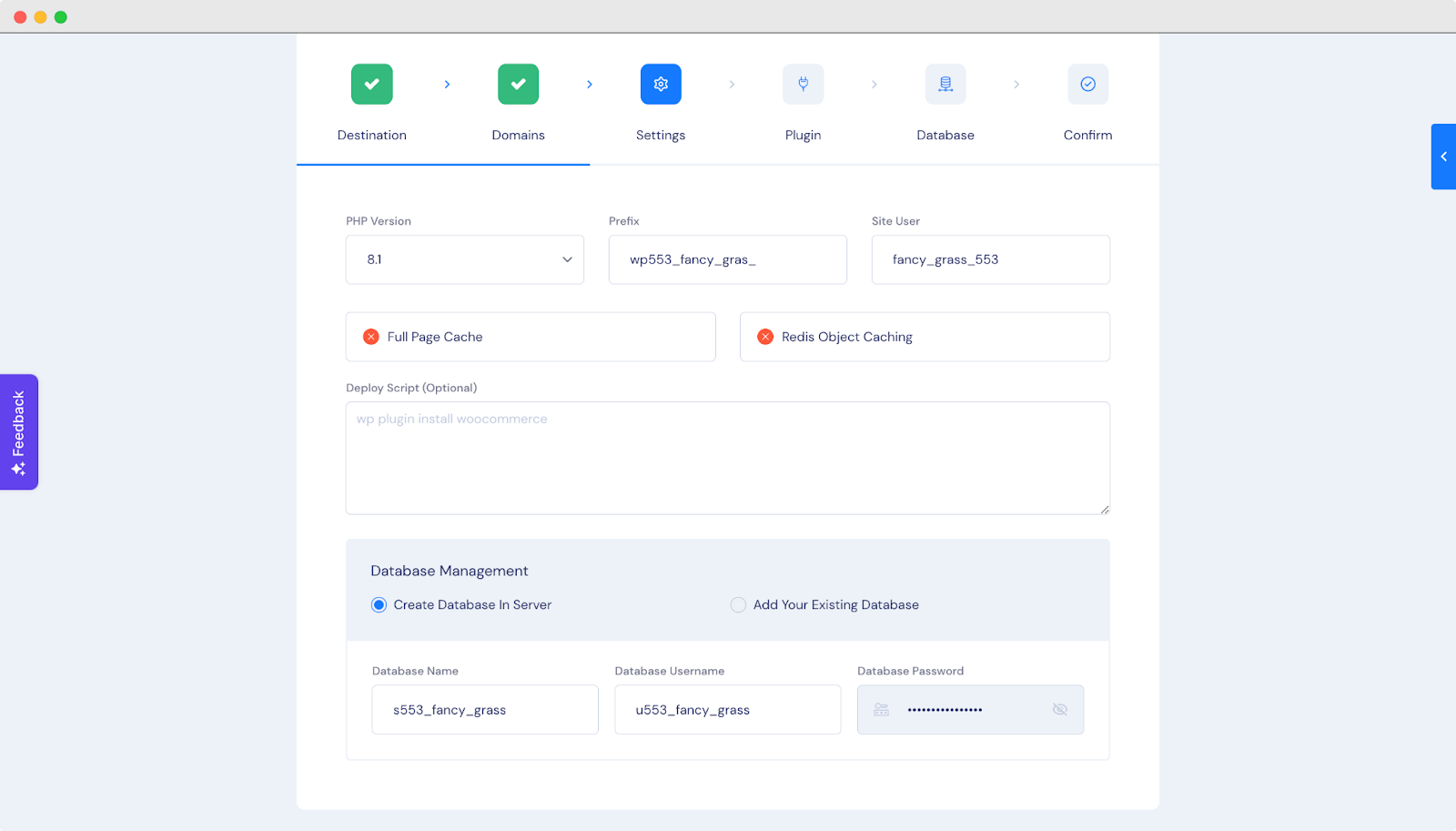Open the purple Feedback side tab

pos(19,432)
